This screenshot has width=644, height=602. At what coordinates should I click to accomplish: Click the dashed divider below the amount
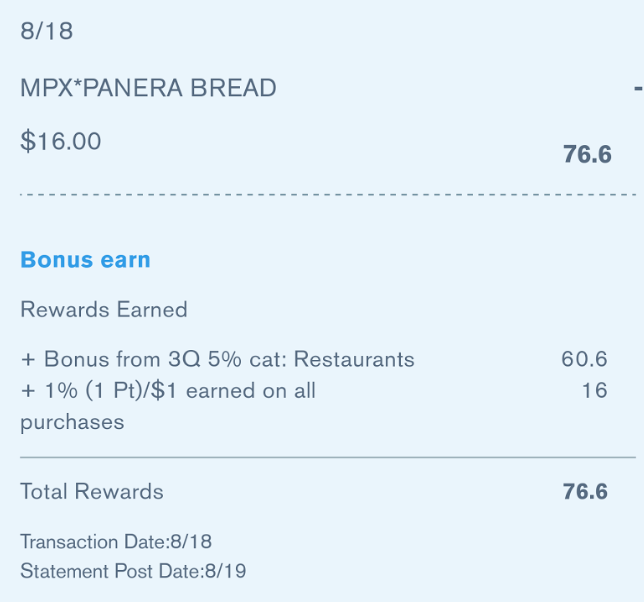328,195
